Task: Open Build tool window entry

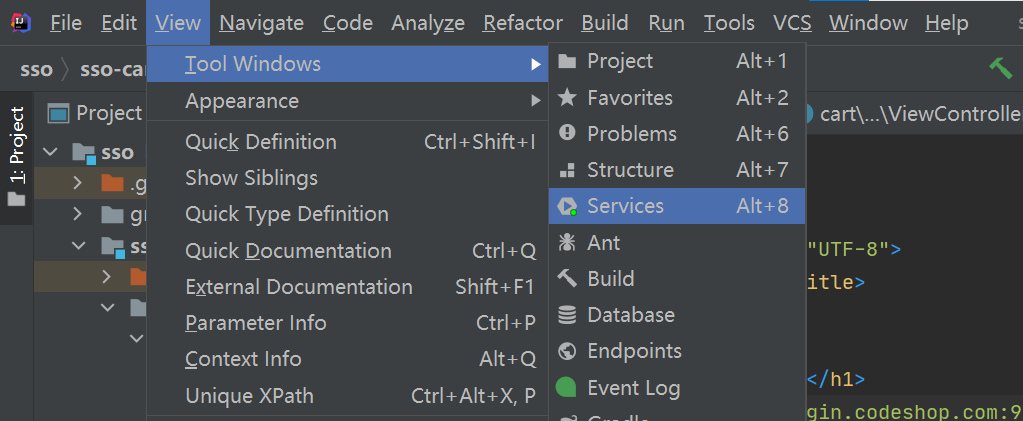Action: point(610,278)
